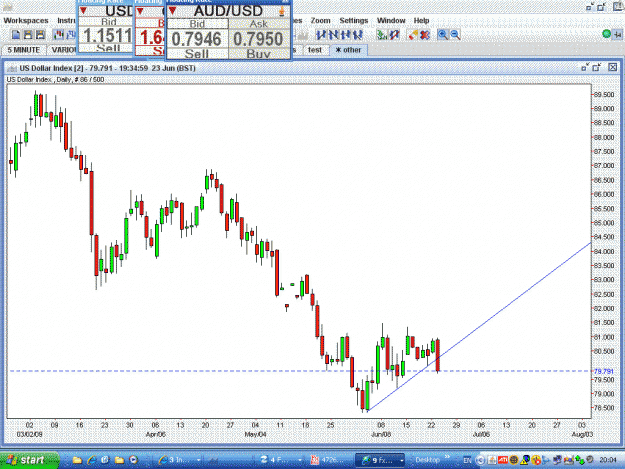Click the 20:04 system clock

click(608, 461)
